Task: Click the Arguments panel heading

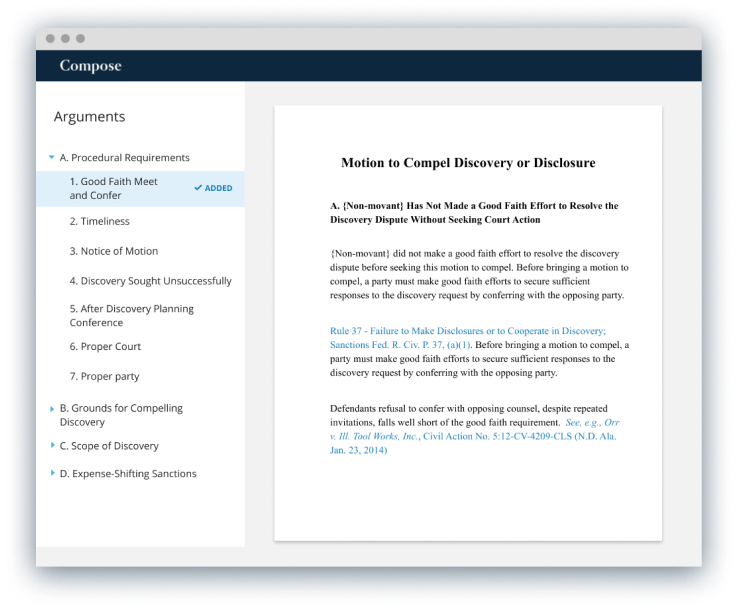Action: pyautogui.click(x=89, y=117)
